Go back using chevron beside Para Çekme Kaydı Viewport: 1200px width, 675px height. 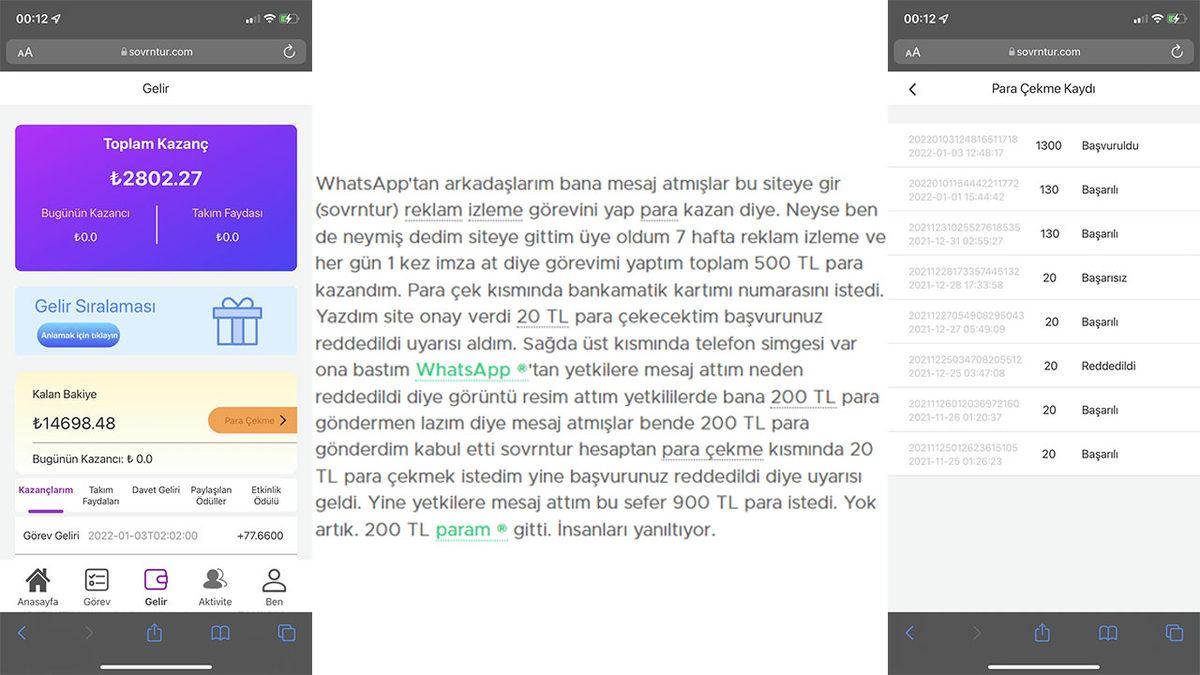pos(912,89)
